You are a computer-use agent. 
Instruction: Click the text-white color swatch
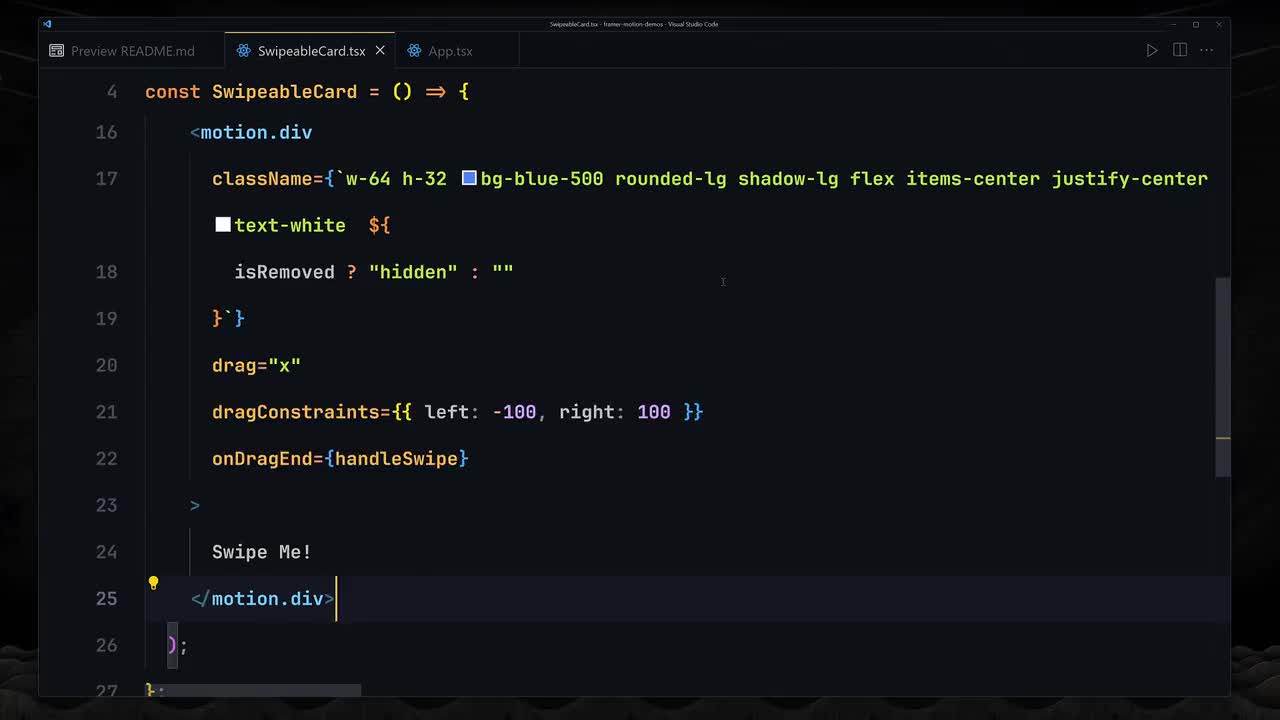(x=223, y=225)
